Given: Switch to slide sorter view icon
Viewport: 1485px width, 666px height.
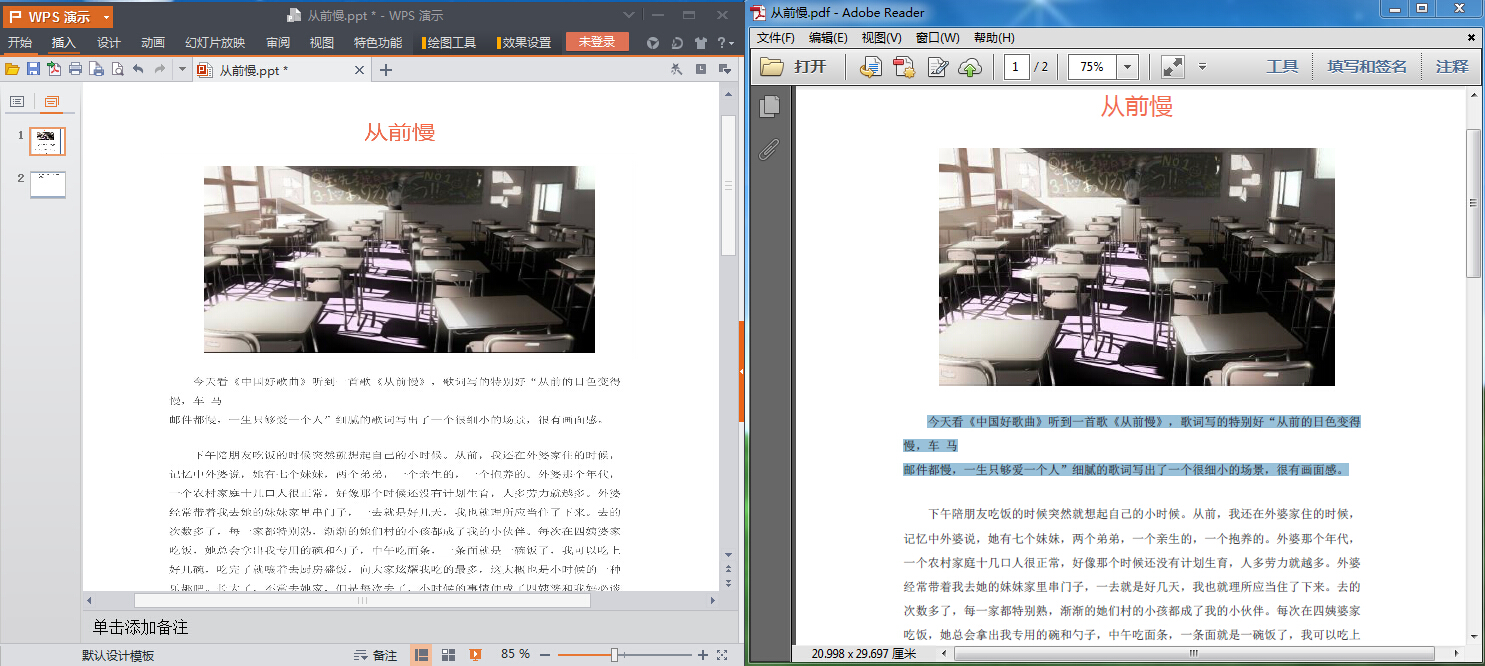Looking at the screenshot, I should click(x=449, y=655).
